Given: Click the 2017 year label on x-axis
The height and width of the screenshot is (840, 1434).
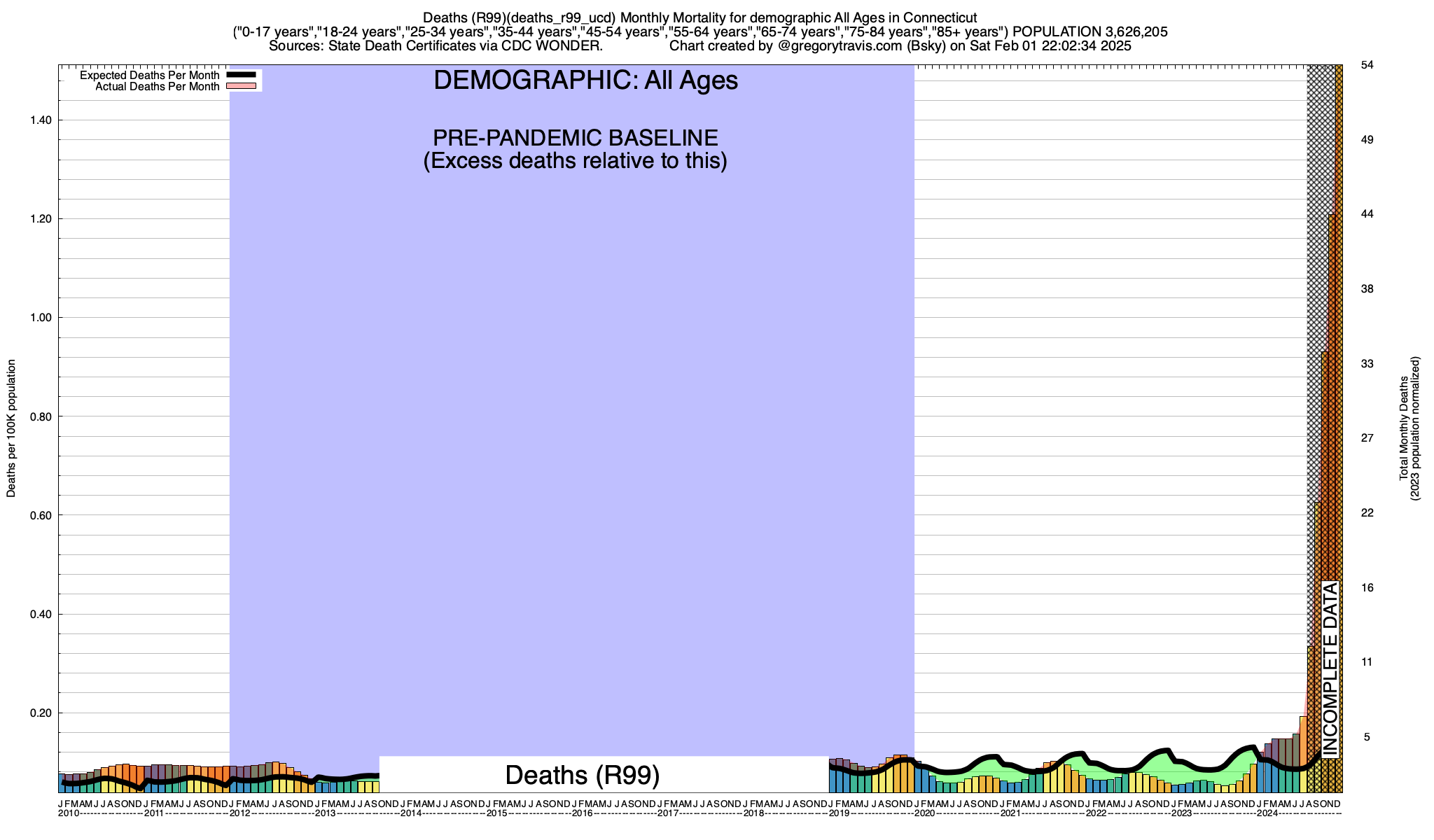Looking at the screenshot, I should point(669,813).
